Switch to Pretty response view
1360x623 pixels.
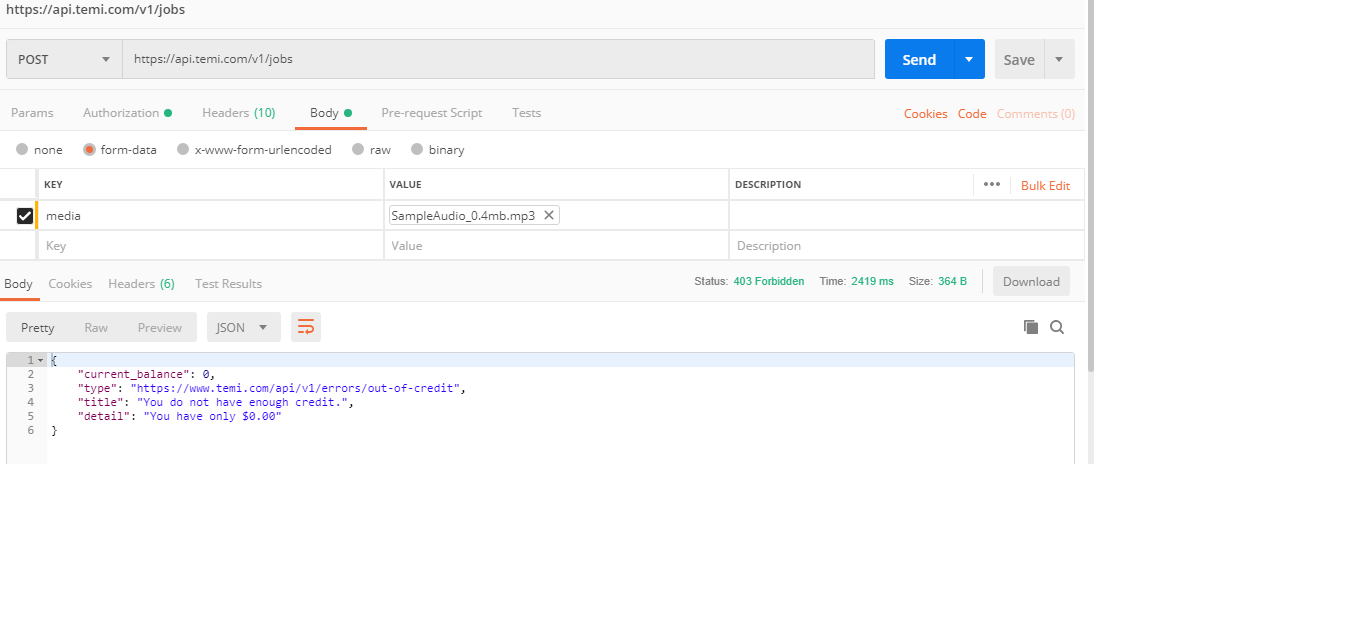tap(38, 327)
